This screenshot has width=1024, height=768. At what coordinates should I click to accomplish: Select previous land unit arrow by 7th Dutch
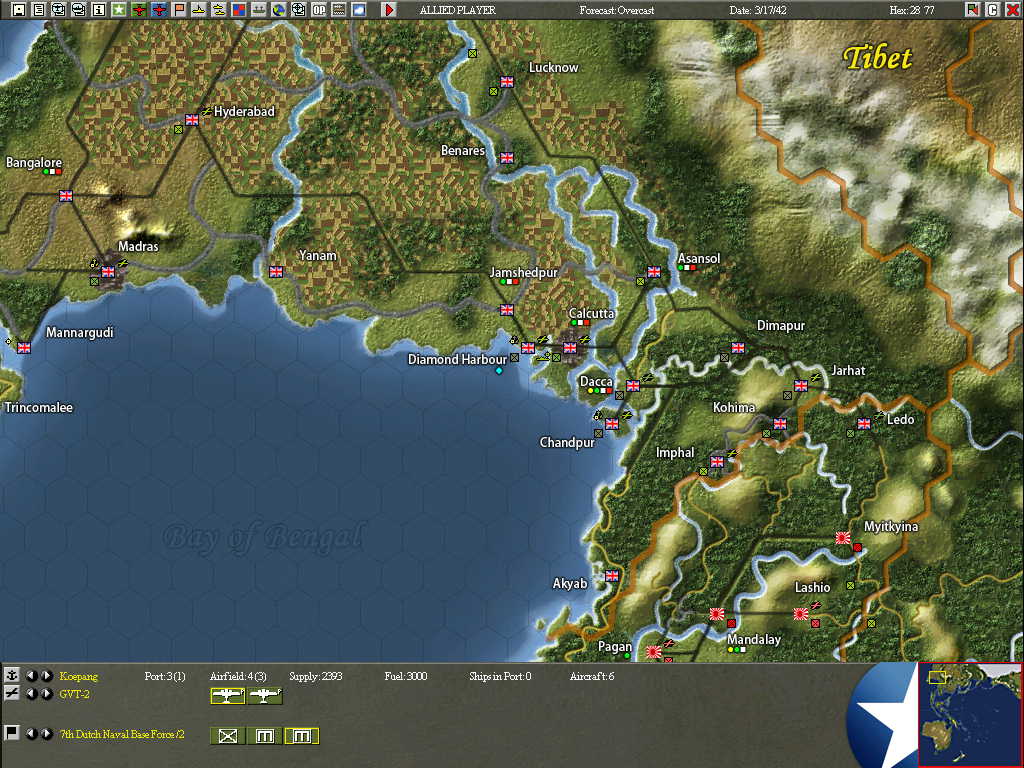point(31,733)
